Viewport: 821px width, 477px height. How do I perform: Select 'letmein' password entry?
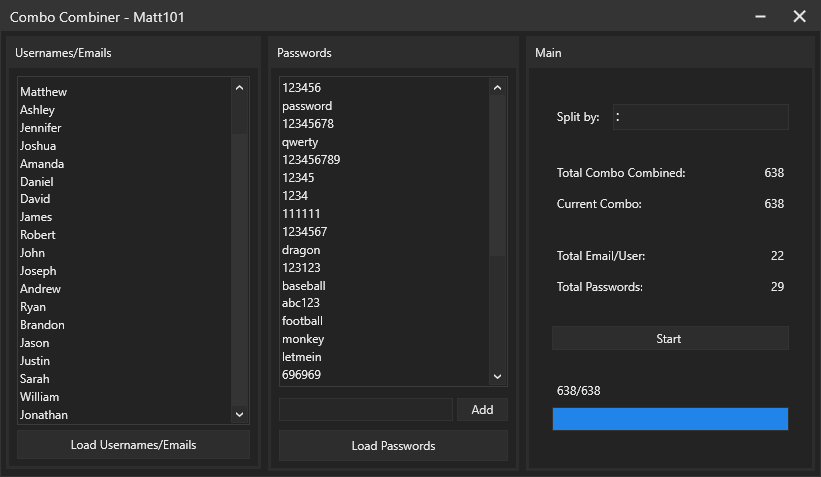[302, 357]
